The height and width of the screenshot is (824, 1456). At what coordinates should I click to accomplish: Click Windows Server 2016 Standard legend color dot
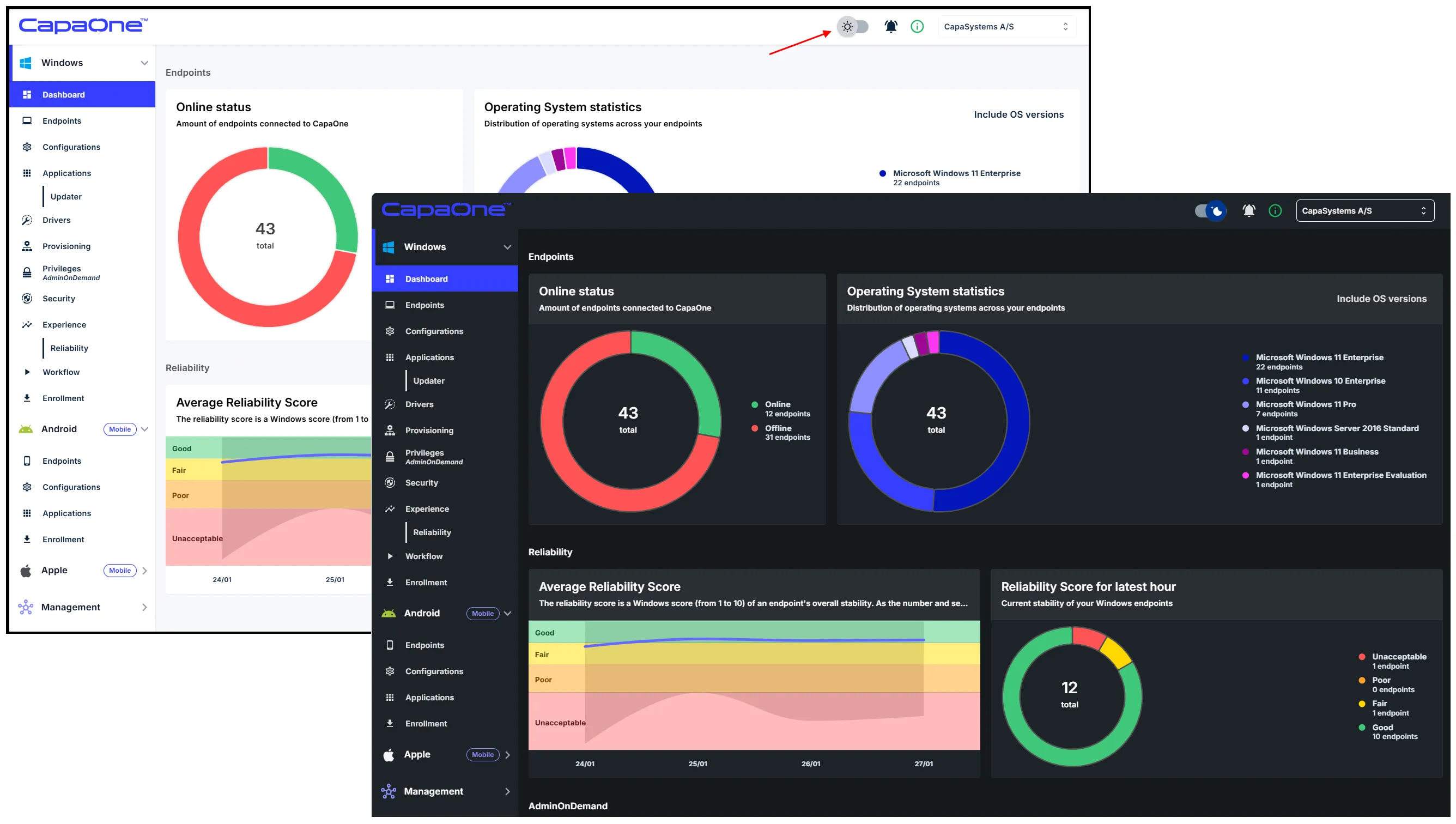(1245, 428)
